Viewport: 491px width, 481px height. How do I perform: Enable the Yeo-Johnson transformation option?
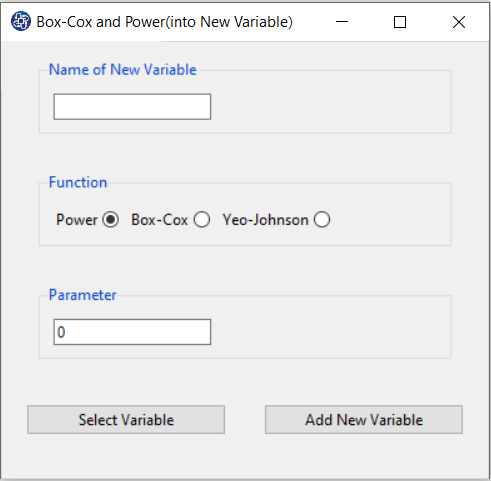click(x=322, y=220)
